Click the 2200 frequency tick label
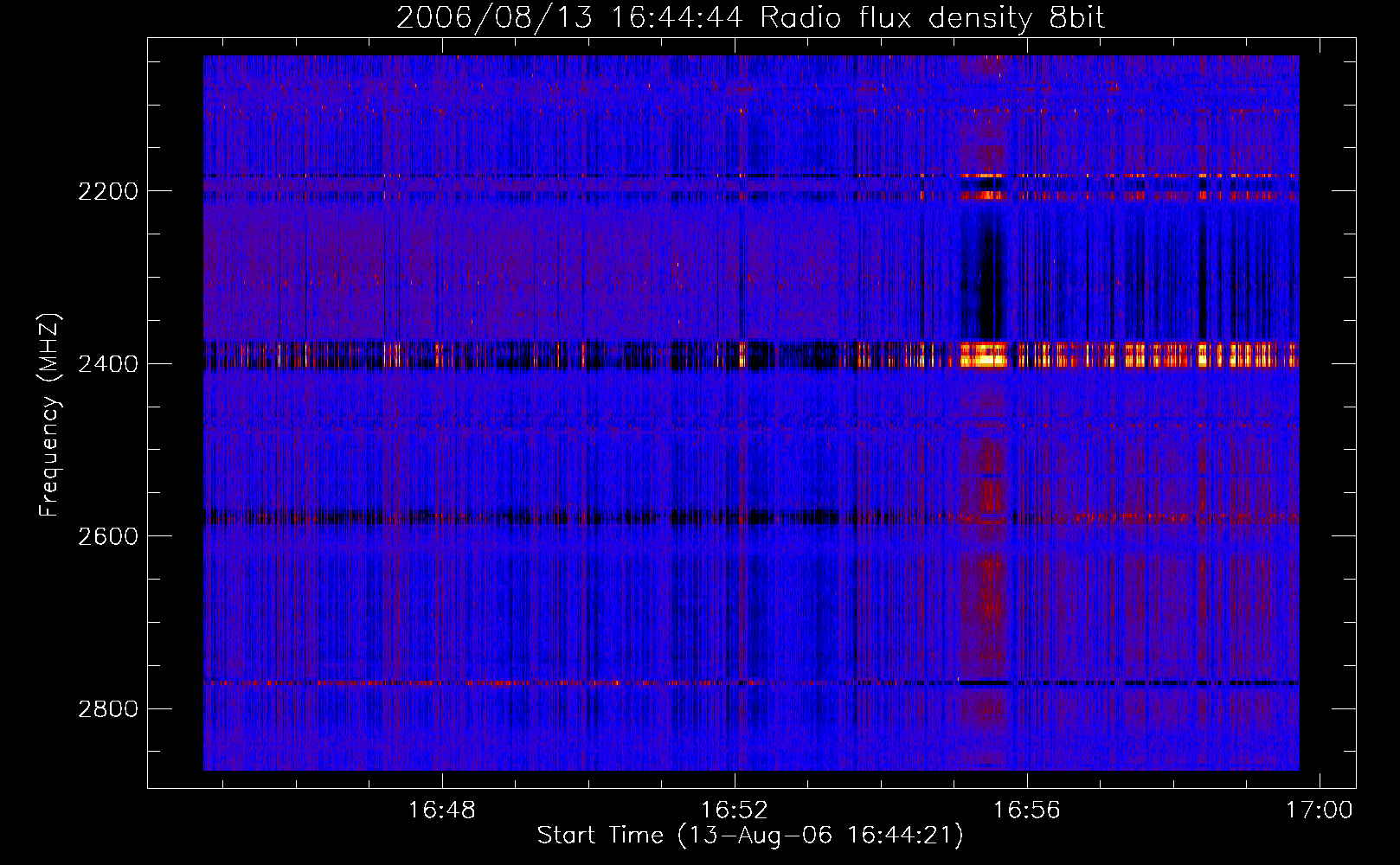The width and height of the screenshot is (1400, 865). [x=108, y=191]
